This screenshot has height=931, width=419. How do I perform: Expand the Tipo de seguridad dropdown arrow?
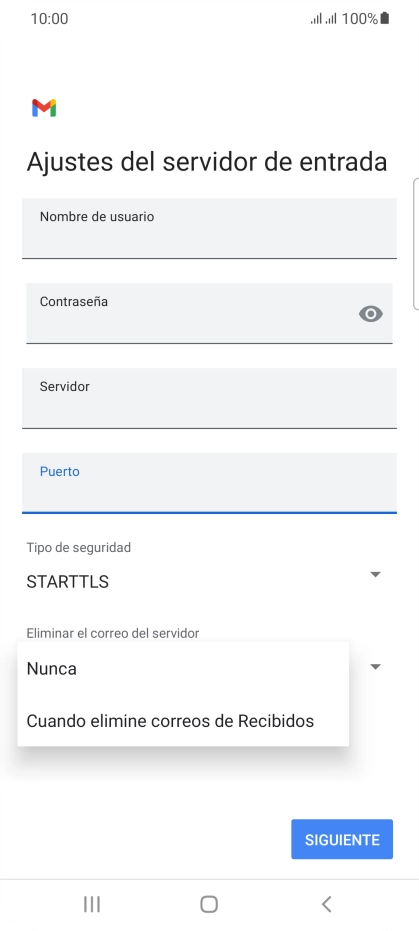(x=375, y=574)
